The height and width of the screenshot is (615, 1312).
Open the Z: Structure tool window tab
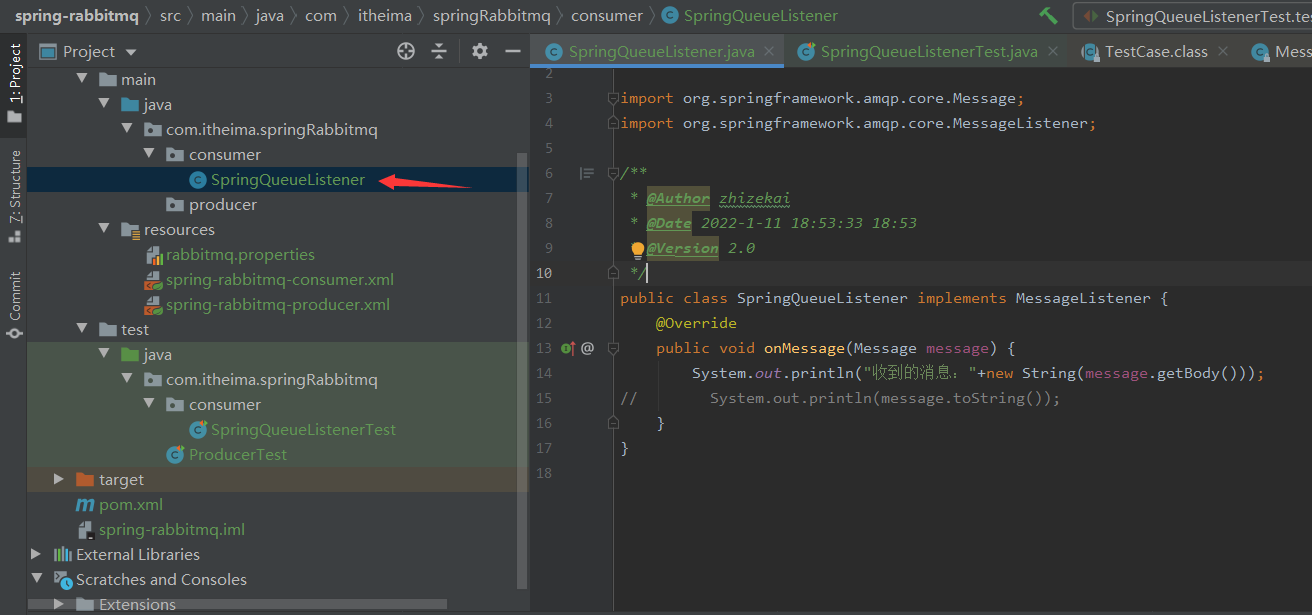point(14,196)
